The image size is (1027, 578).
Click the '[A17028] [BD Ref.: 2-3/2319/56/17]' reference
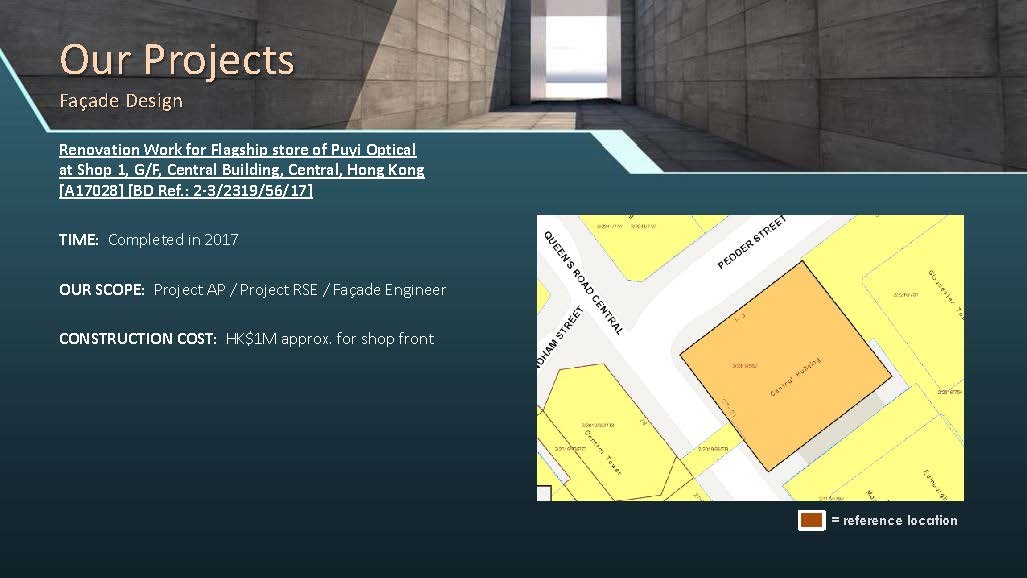[186, 190]
